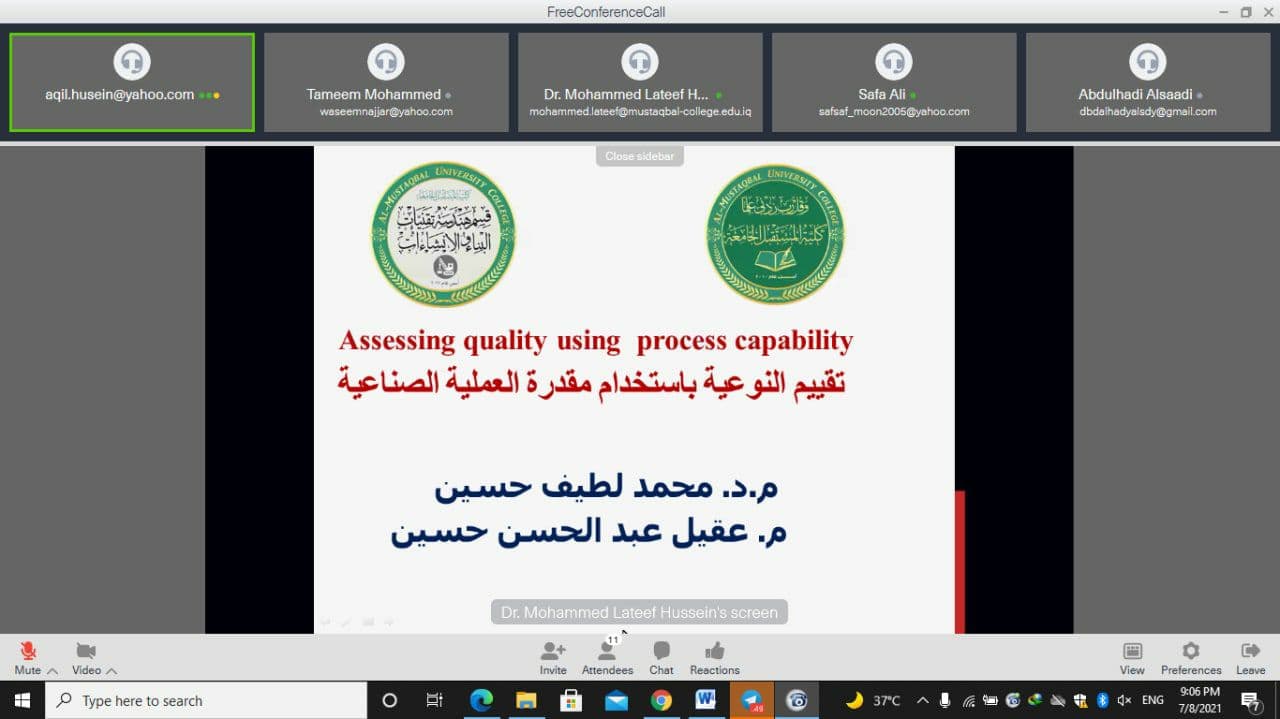Select aqil.husein@yahoo.com participant tile

132,82
